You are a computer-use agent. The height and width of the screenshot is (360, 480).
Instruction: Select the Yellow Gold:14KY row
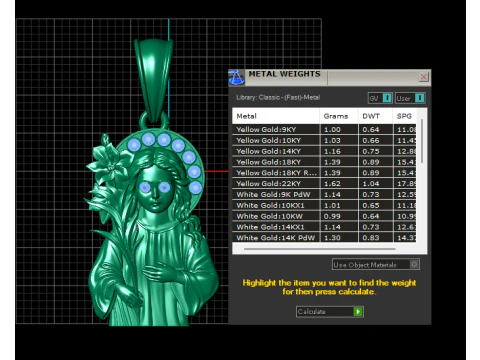pos(324,151)
